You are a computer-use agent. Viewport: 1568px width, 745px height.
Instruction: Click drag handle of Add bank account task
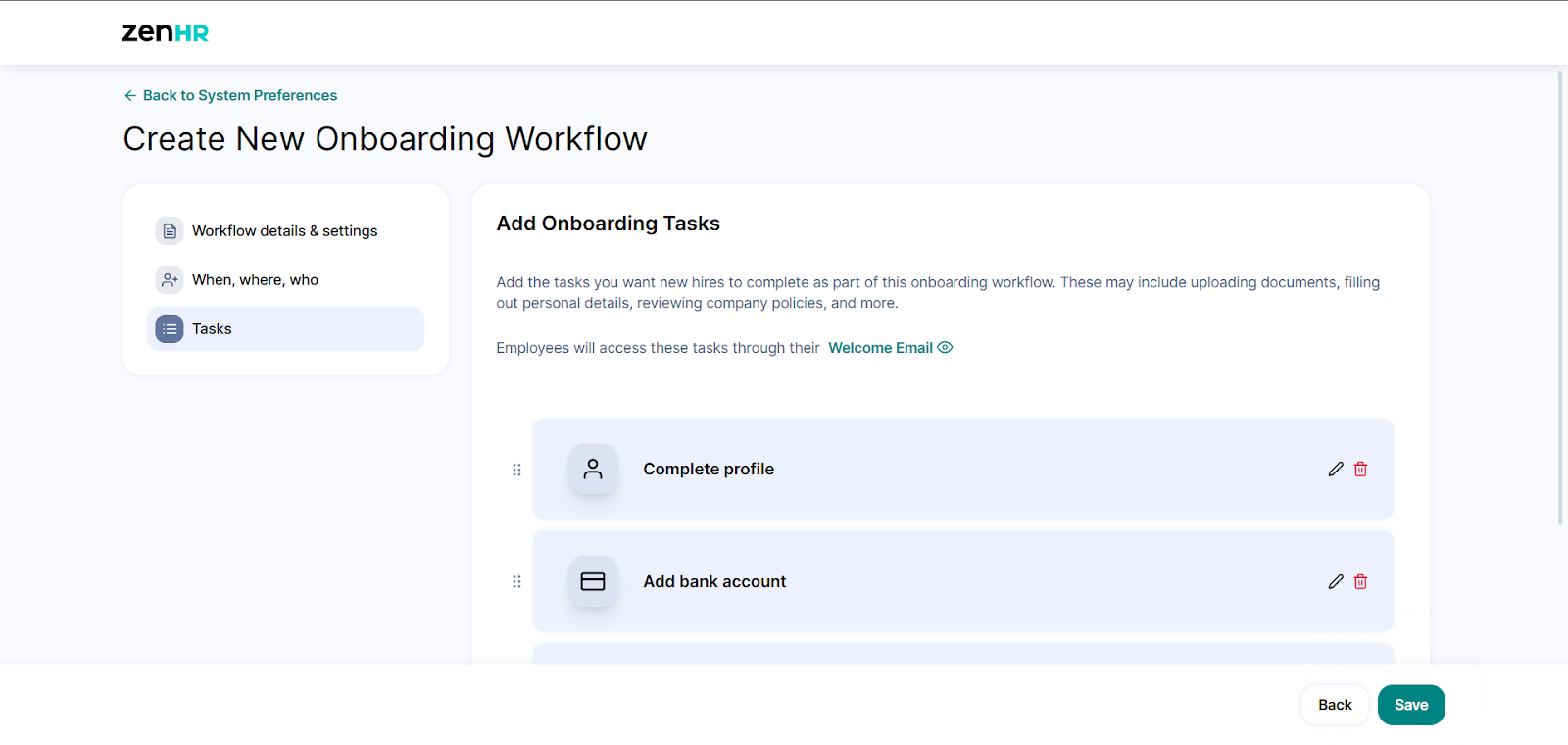516,581
